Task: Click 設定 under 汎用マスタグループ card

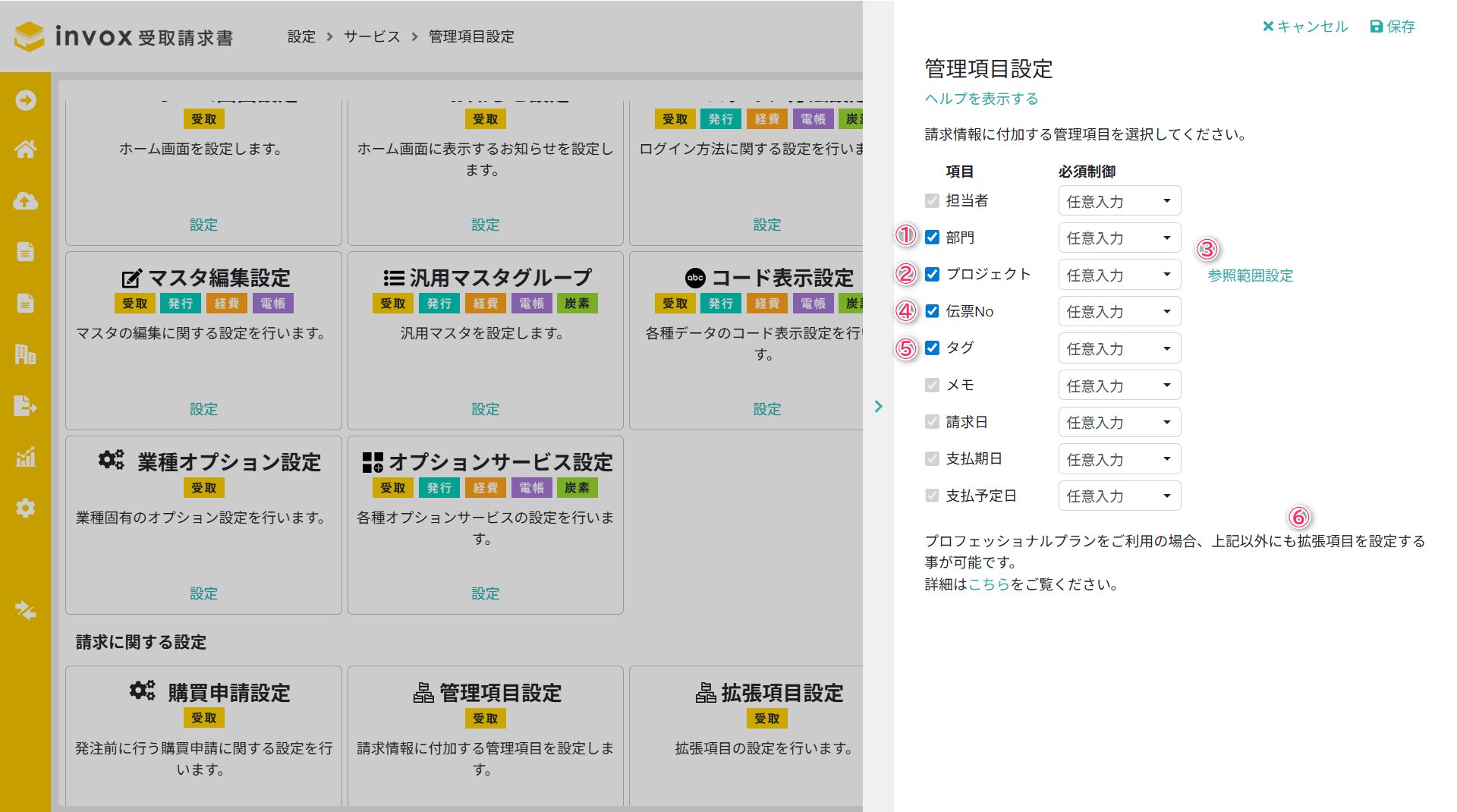Action: (486, 409)
